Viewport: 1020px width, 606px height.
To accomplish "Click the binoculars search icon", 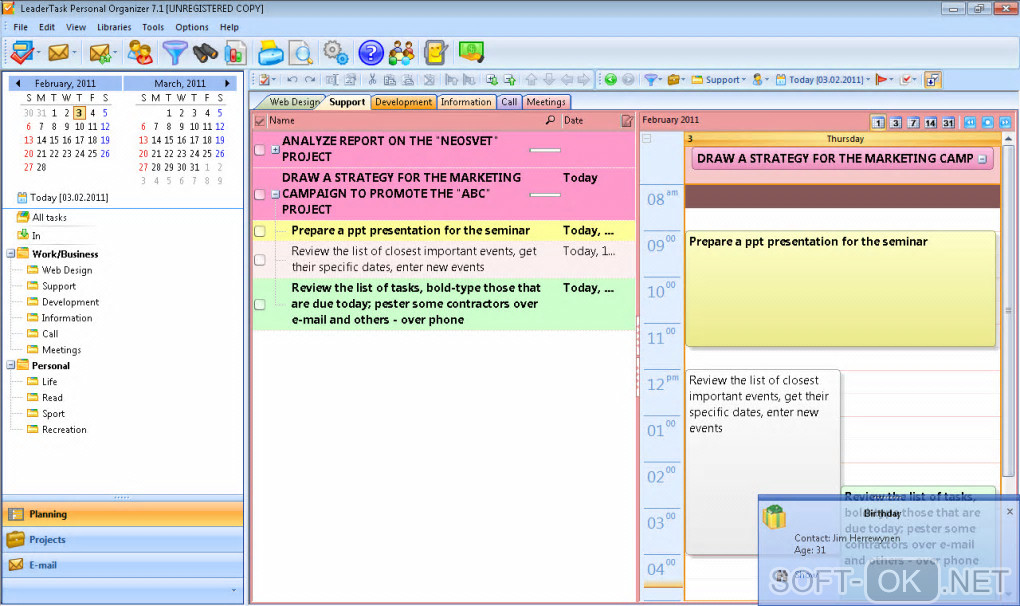I will (x=205, y=53).
